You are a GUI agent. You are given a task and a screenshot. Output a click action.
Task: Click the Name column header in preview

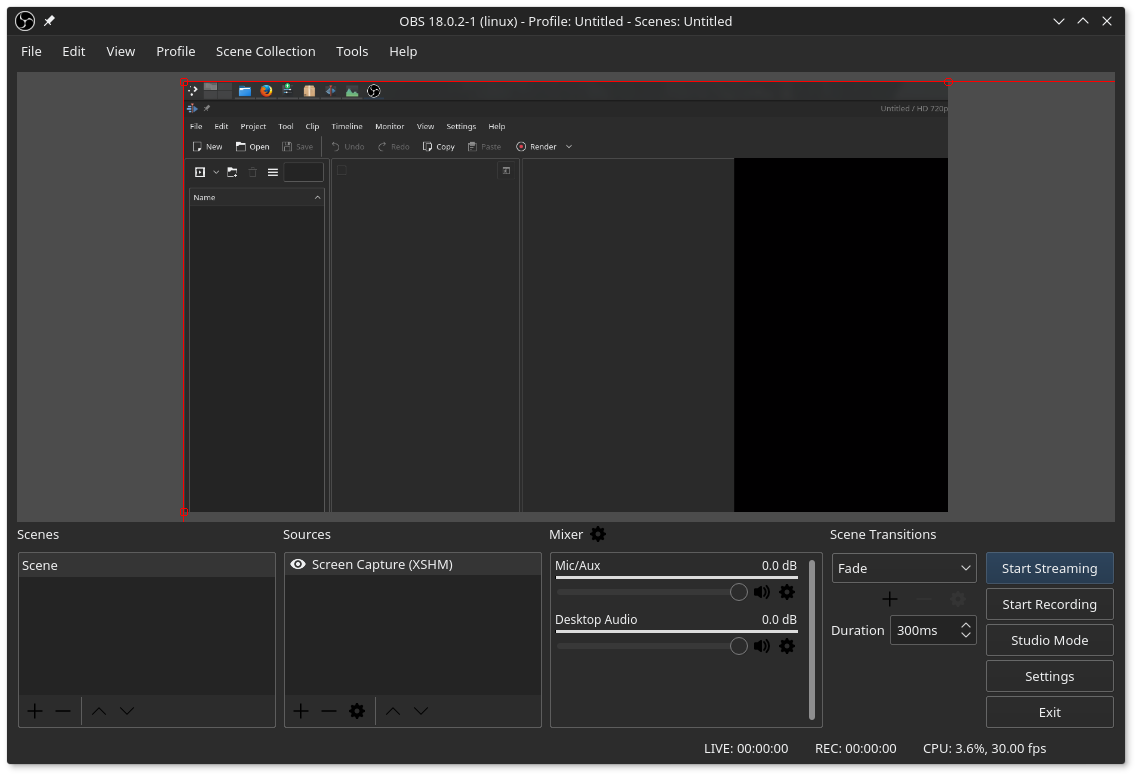tap(256, 197)
